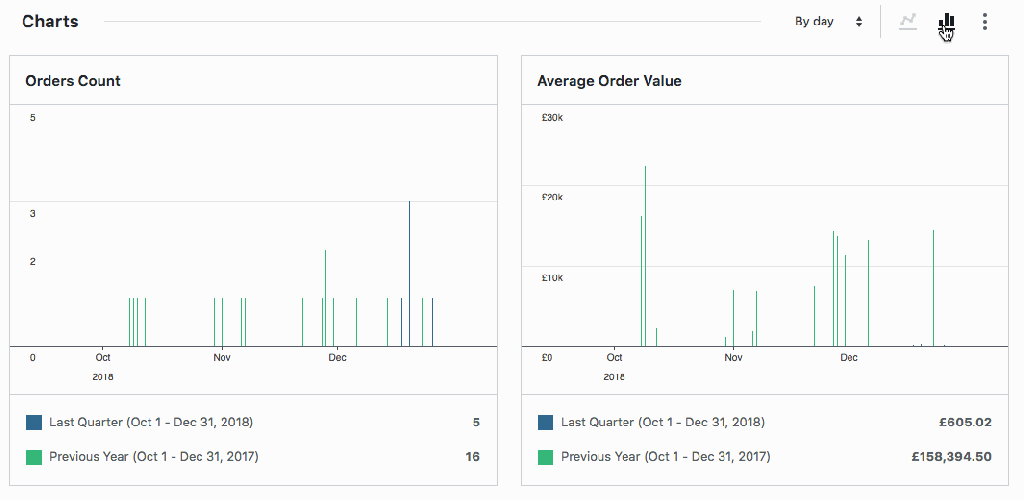1024x500 pixels.
Task: Toggle green Previous Year swatch in Average Order Value
Action: click(546, 457)
